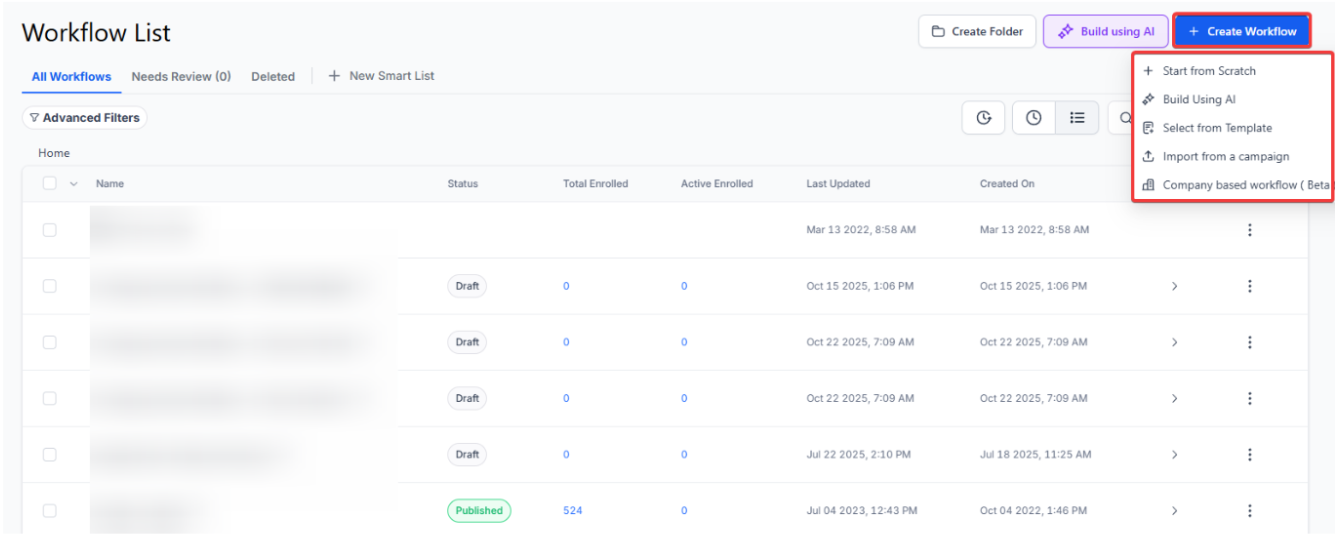Click the 524 total enrolled link
The width and height of the screenshot is (1341, 540).
[572, 511]
